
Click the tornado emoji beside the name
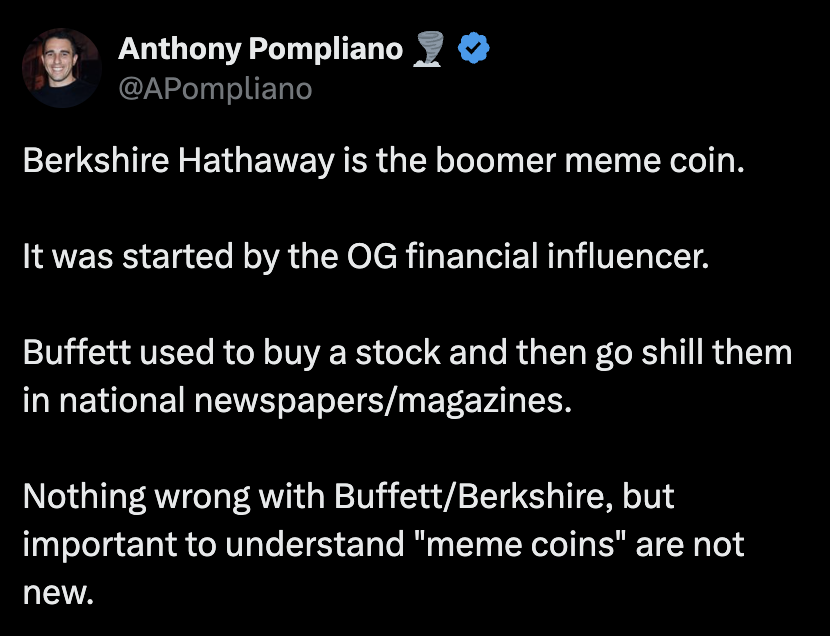pos(427,49)
